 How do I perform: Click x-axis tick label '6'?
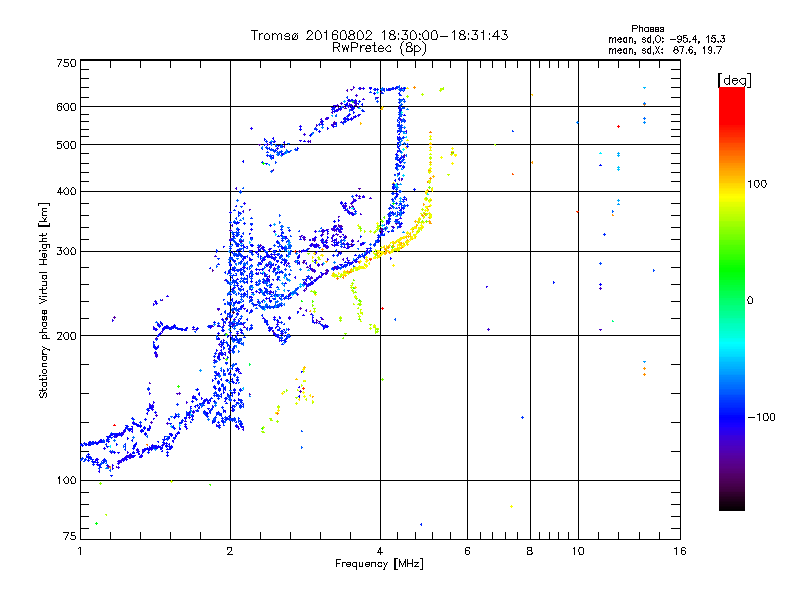tap(467, 551)
